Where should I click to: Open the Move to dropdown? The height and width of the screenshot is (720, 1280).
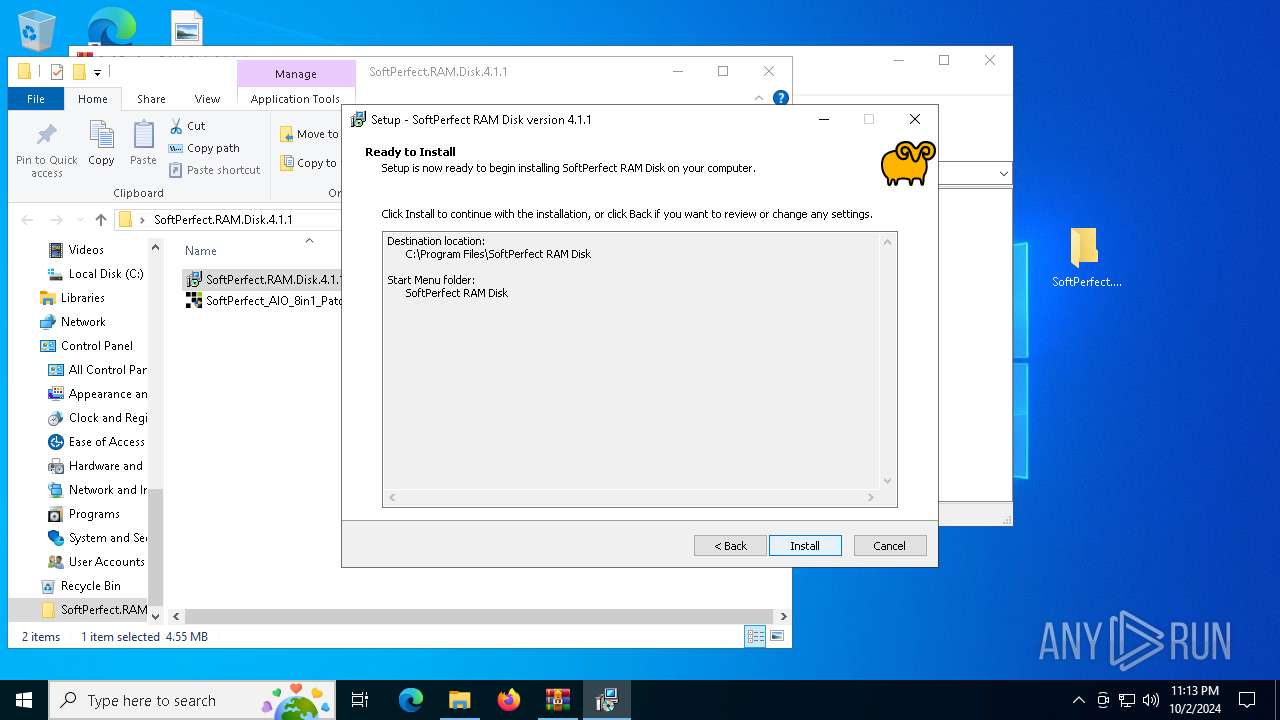pyautogui.click(x=309, y=134)
